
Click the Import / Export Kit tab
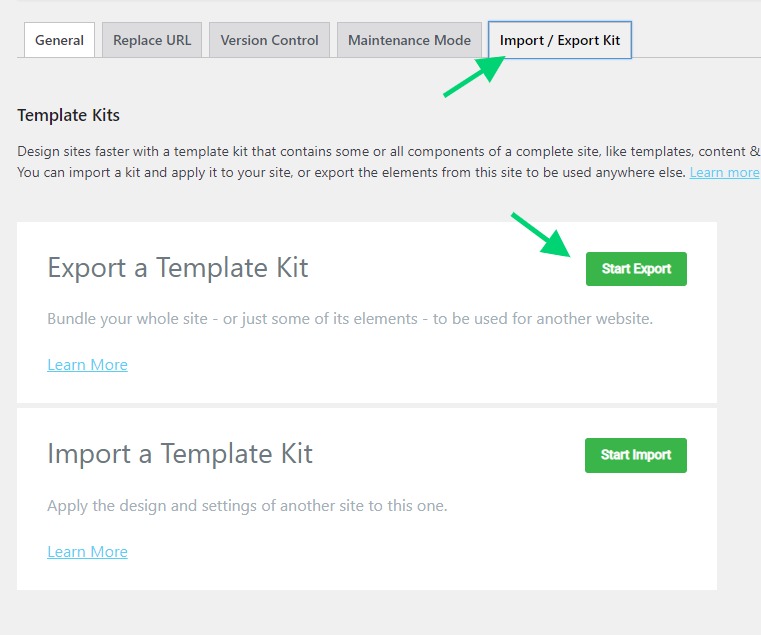coord(560,40)
